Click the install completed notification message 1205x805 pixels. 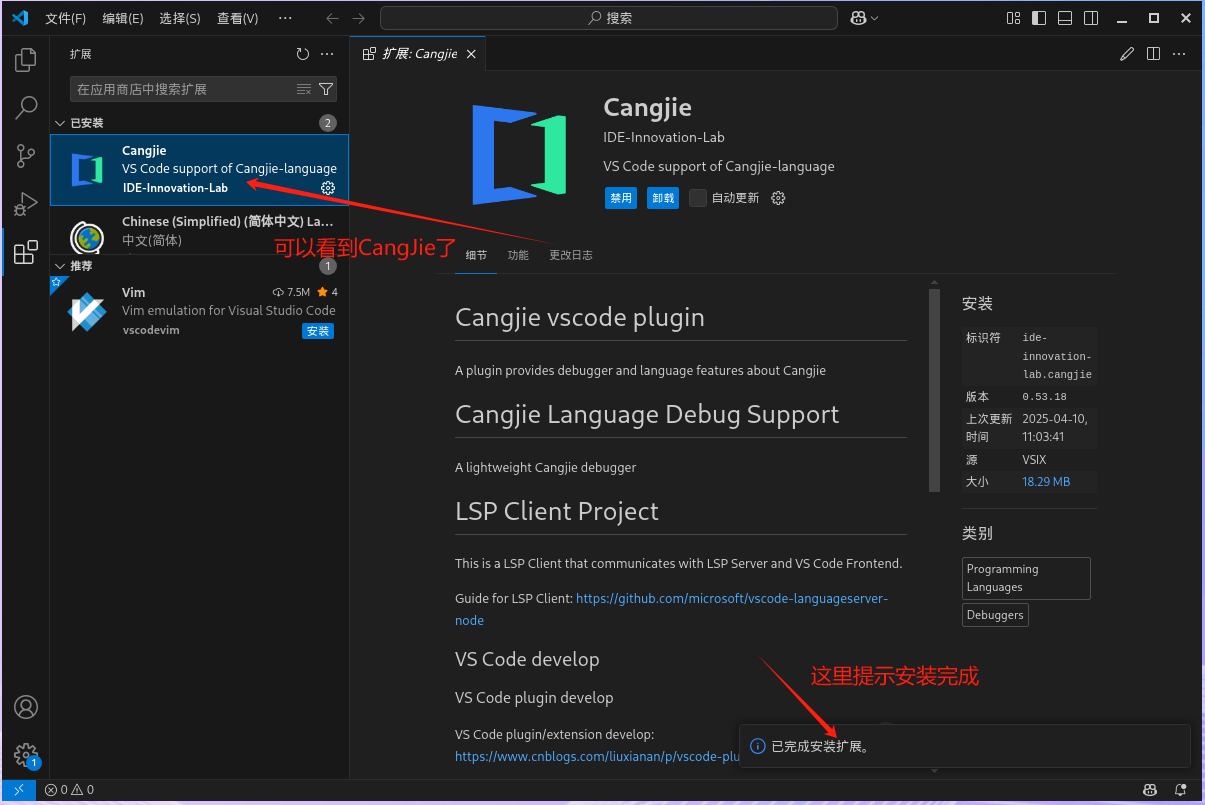[x=821, y=747]
